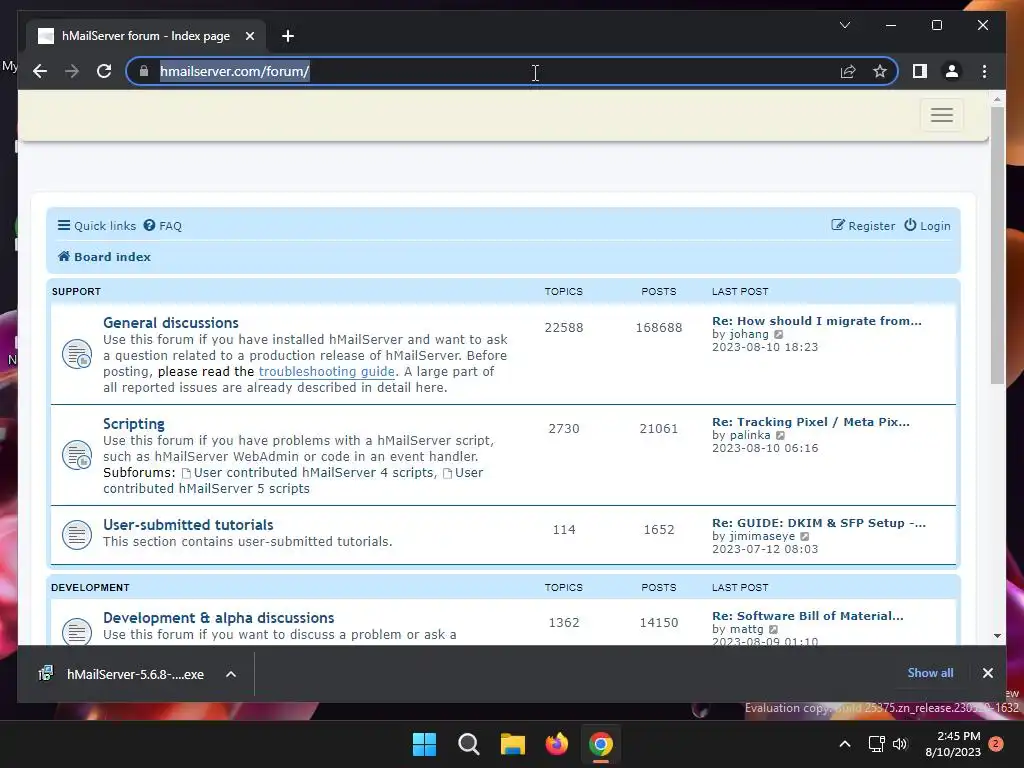Open a new browser tab
This screenshot has height=768, width=1024.
click(288, 36)
